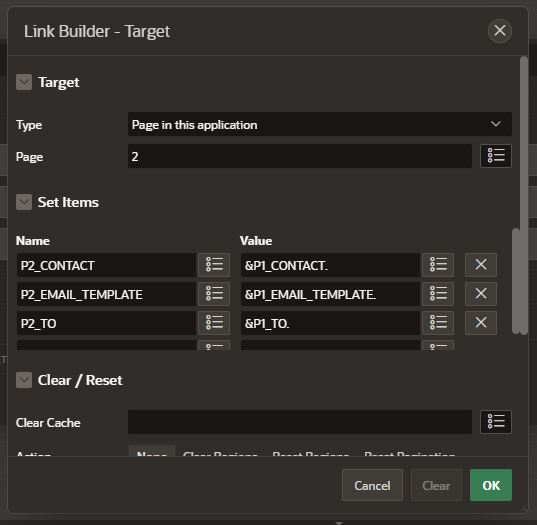The width and height of the screenshot is (537, 525).
Task: Open item picker for P2_CONTACT name
Action: coord(214,265)
